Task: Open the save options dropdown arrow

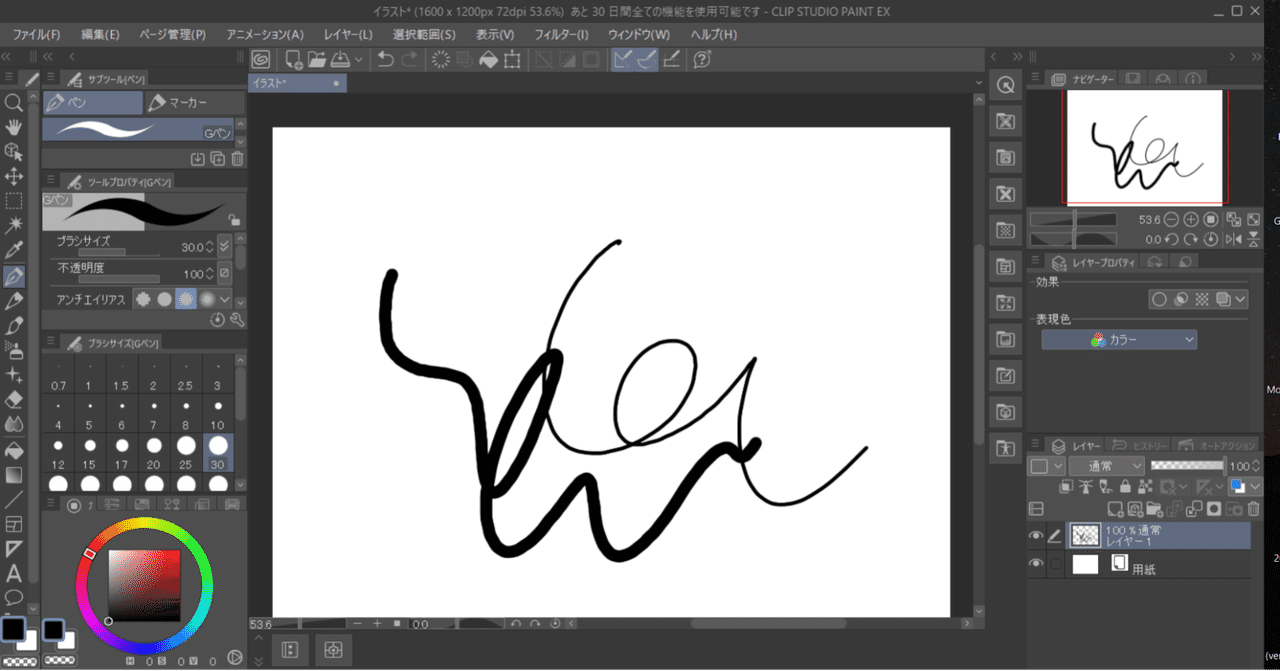Action: tap(358, 60)
